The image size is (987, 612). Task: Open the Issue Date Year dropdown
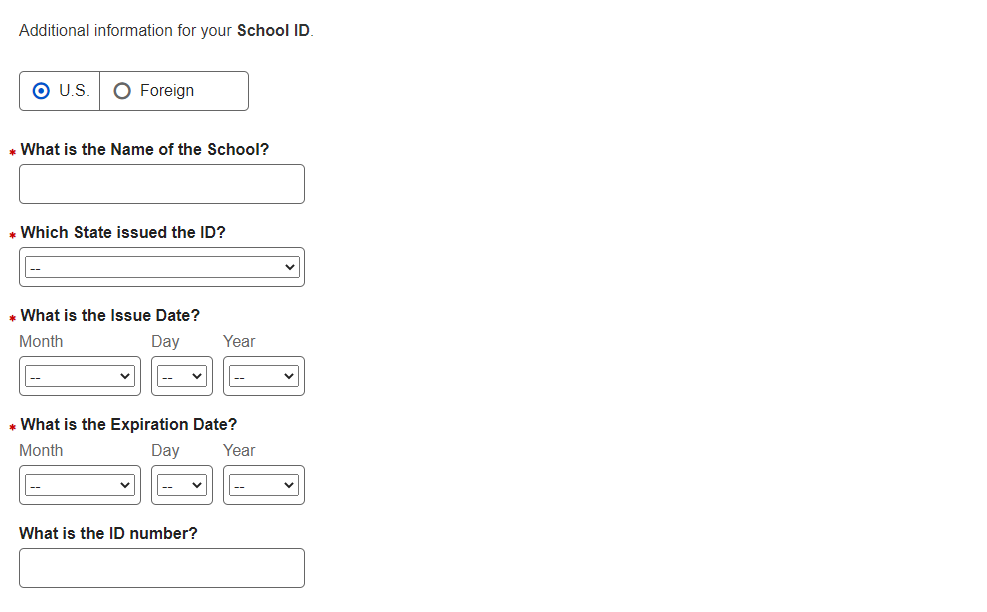[263, 376]
